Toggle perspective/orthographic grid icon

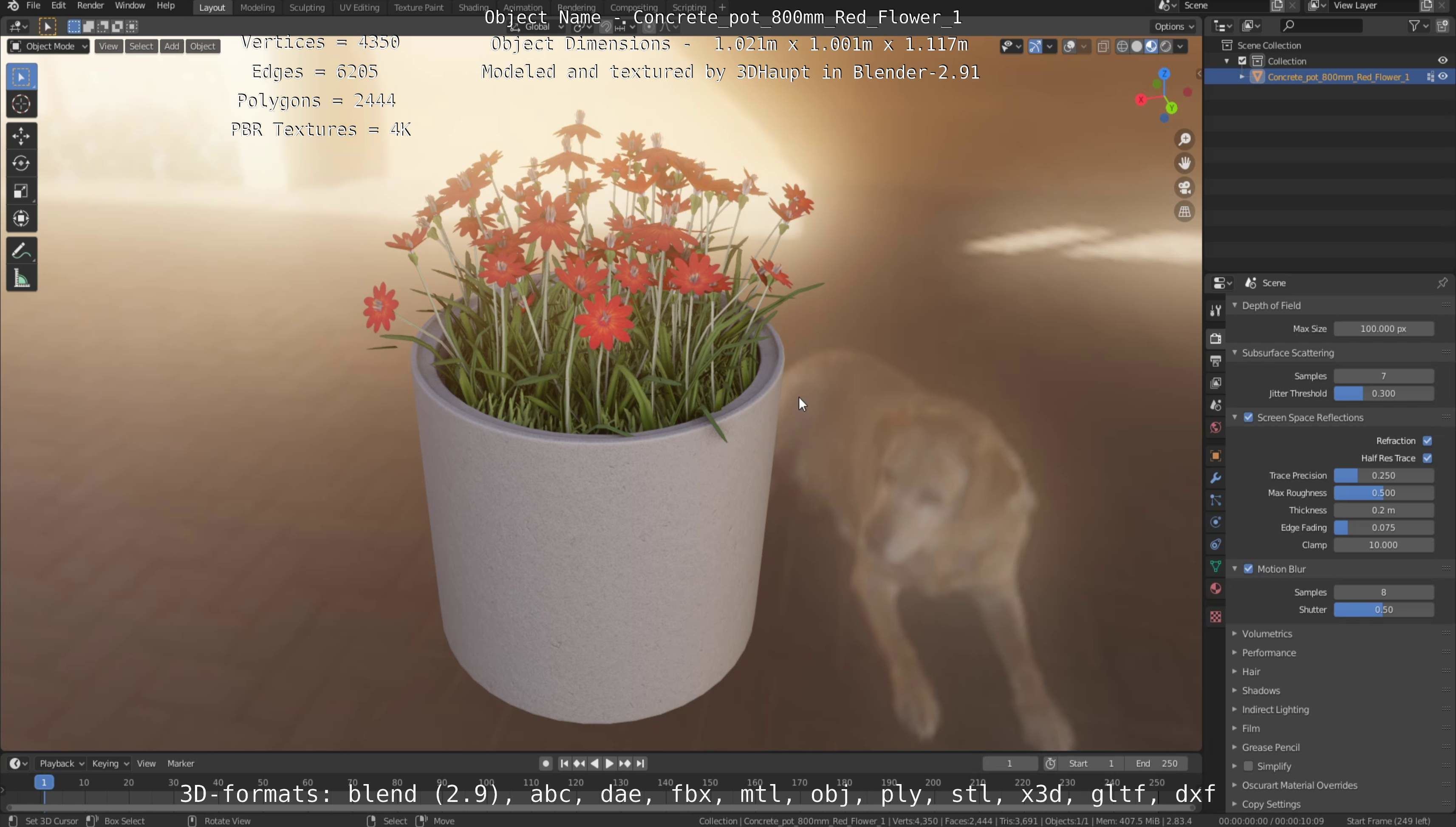click(1185, 212)
